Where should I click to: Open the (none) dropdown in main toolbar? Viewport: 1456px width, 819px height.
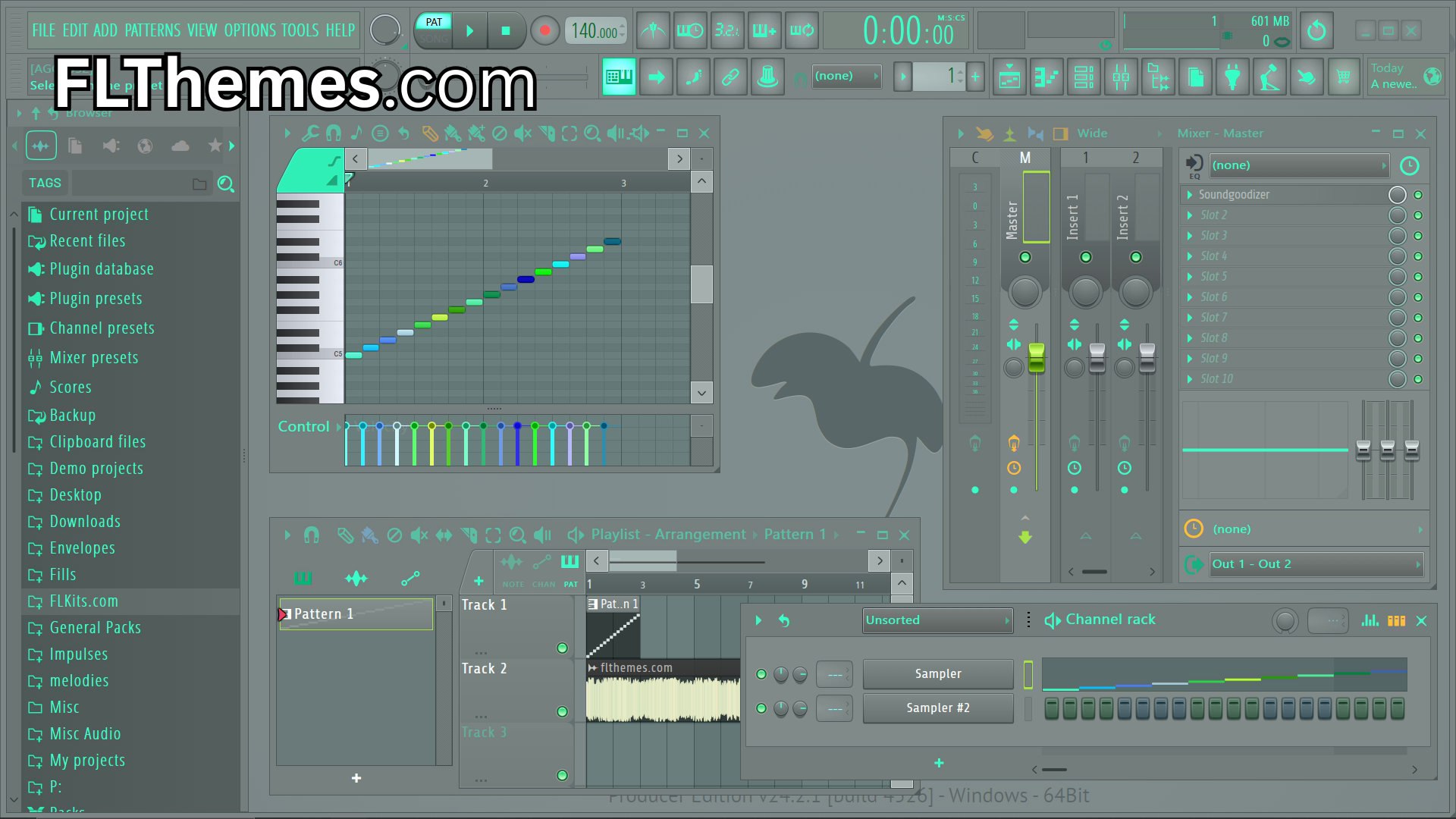(846, 76)
